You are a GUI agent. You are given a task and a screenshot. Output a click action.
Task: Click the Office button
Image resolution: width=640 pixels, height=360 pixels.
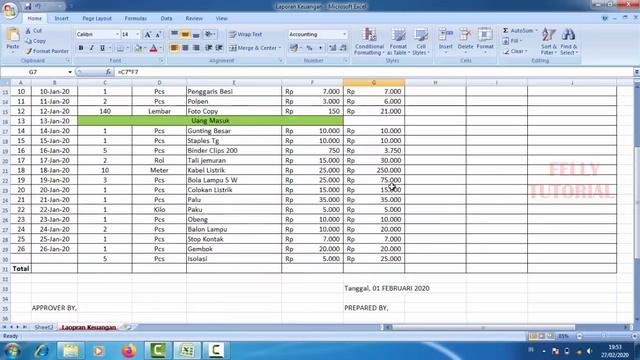9,9
